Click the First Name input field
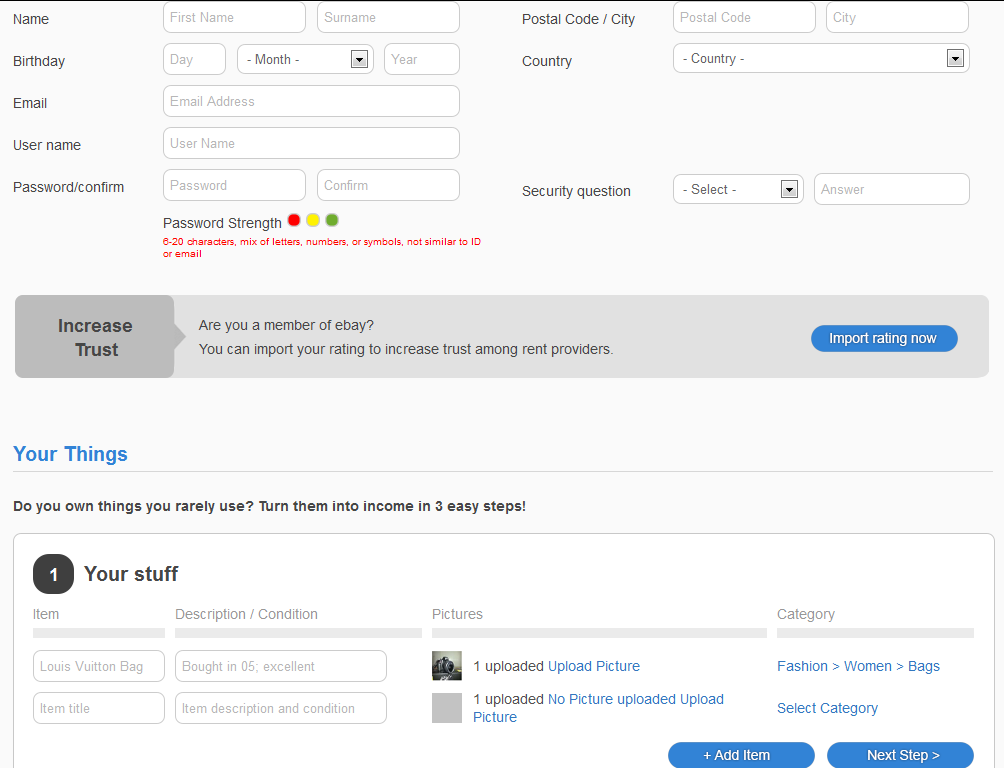Viewport: 1004px width, 768px height. point(234,17)
